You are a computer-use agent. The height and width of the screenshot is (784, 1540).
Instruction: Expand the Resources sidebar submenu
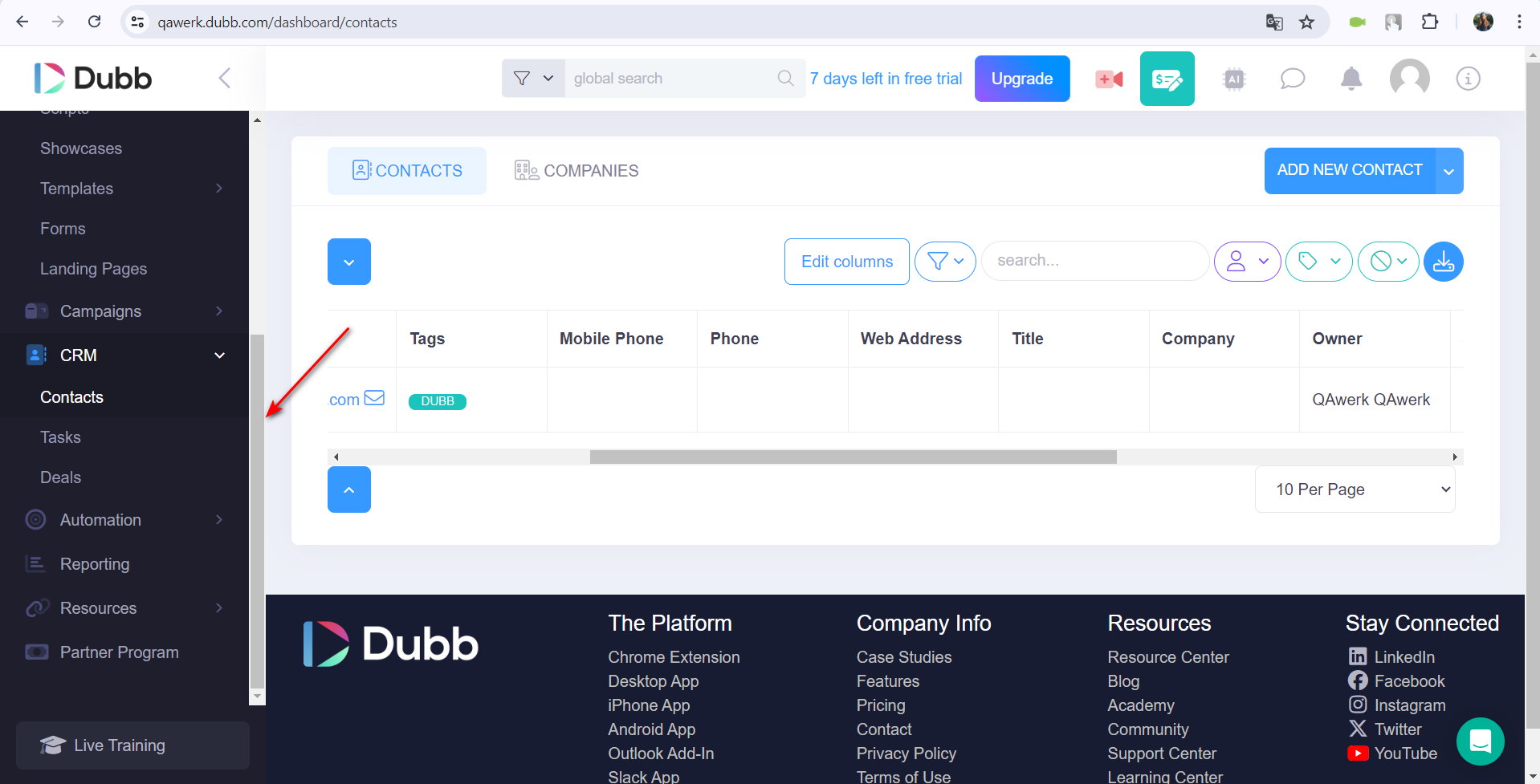(219, 608)
